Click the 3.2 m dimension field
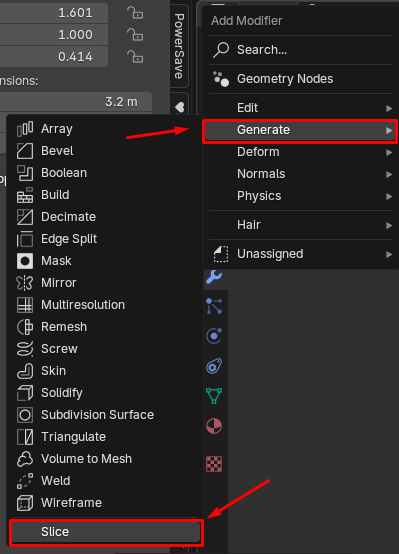Image resolution: width=399 pixels, height=554 pixels. pyautogui.click(x=76, y=102)
